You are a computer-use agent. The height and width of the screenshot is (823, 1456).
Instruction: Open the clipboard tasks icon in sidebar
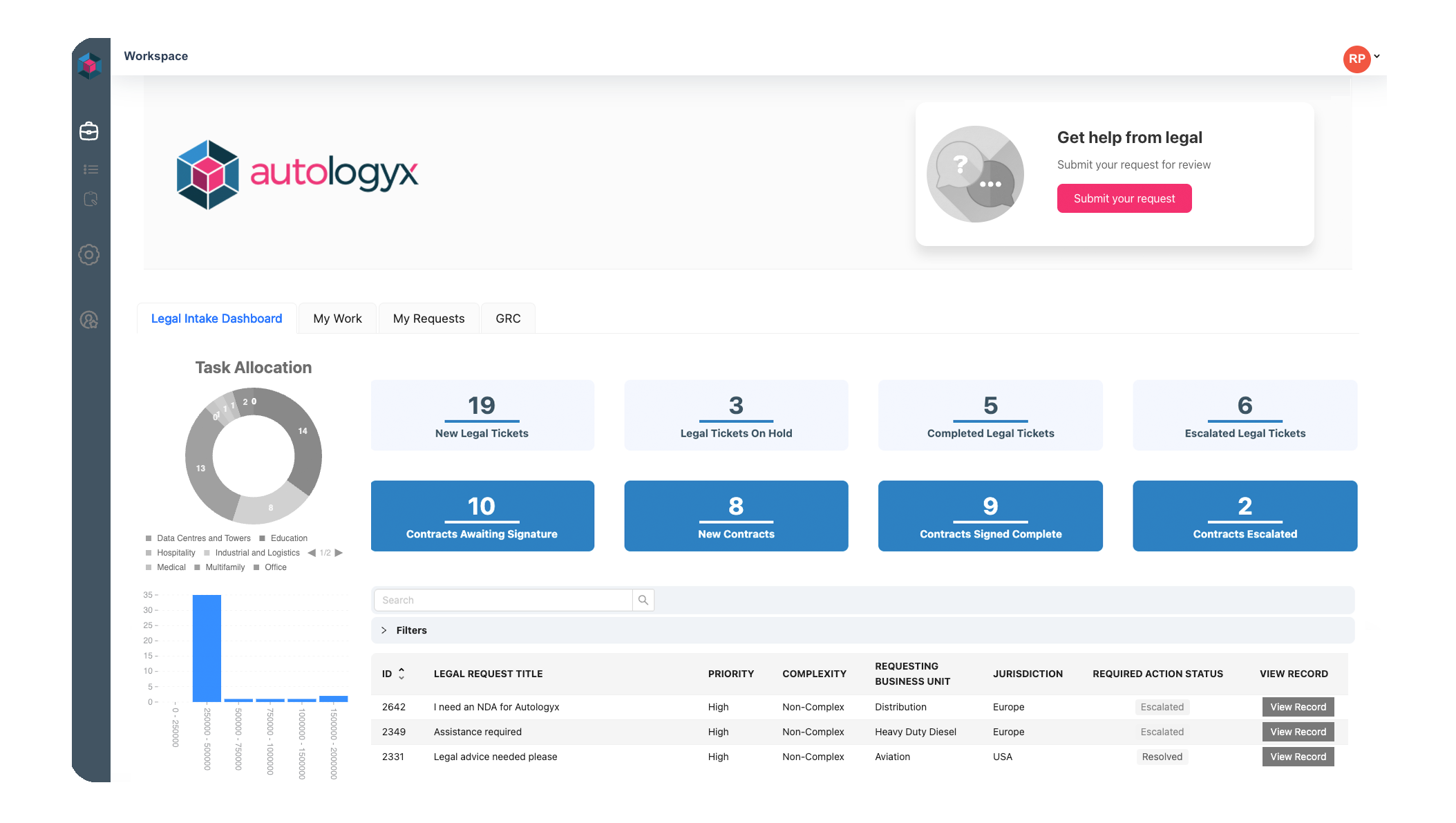tap(89, 199)
